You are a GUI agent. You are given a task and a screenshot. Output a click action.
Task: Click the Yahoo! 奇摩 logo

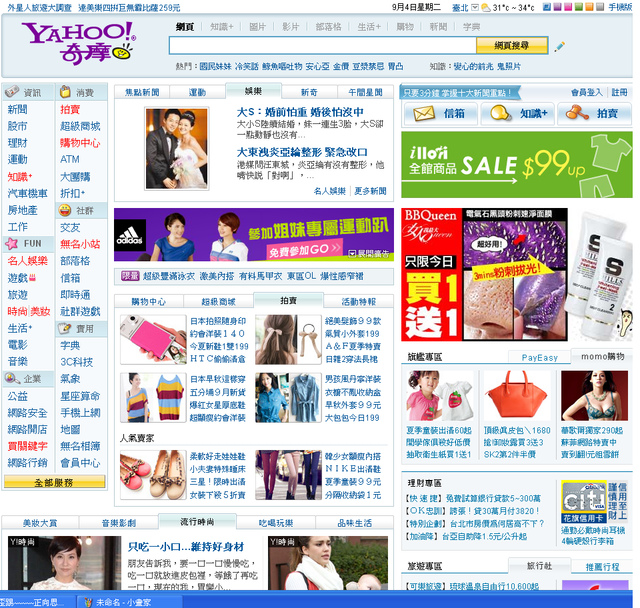tap(78, 43)
